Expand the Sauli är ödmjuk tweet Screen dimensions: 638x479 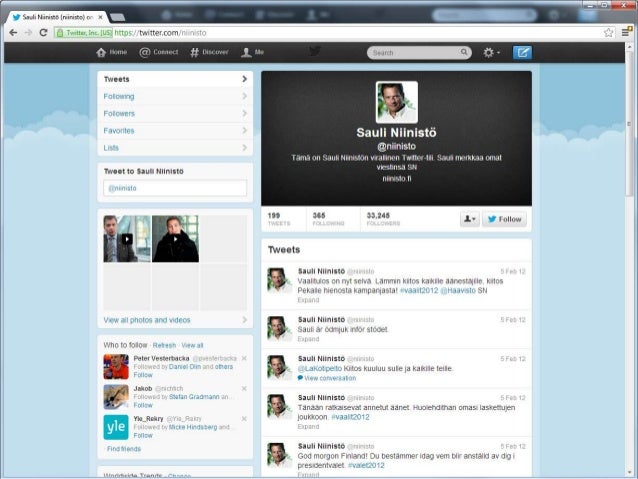point(308,339)
